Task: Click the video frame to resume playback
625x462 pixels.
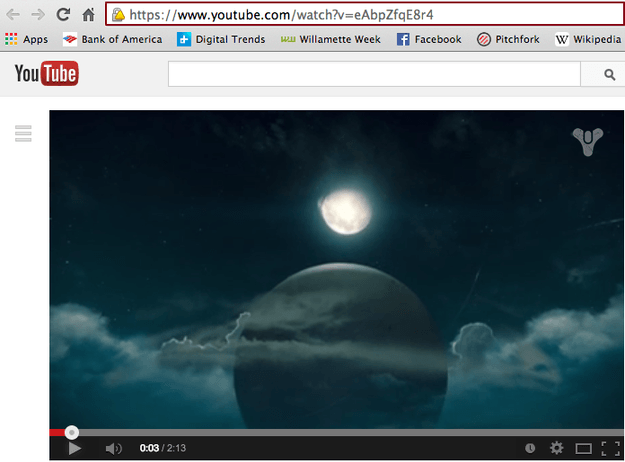Action: pos(336,269)
